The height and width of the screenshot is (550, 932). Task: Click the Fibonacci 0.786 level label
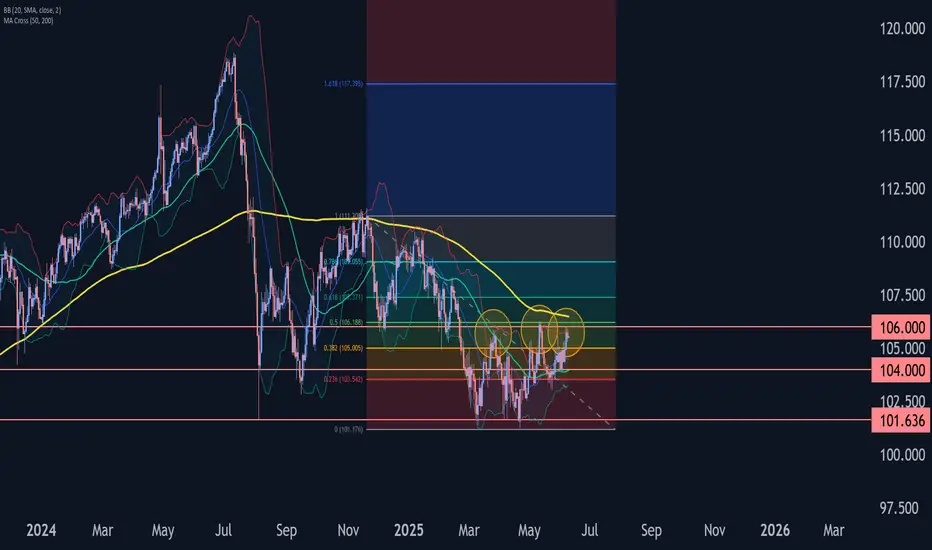click(x=343, y=262)
